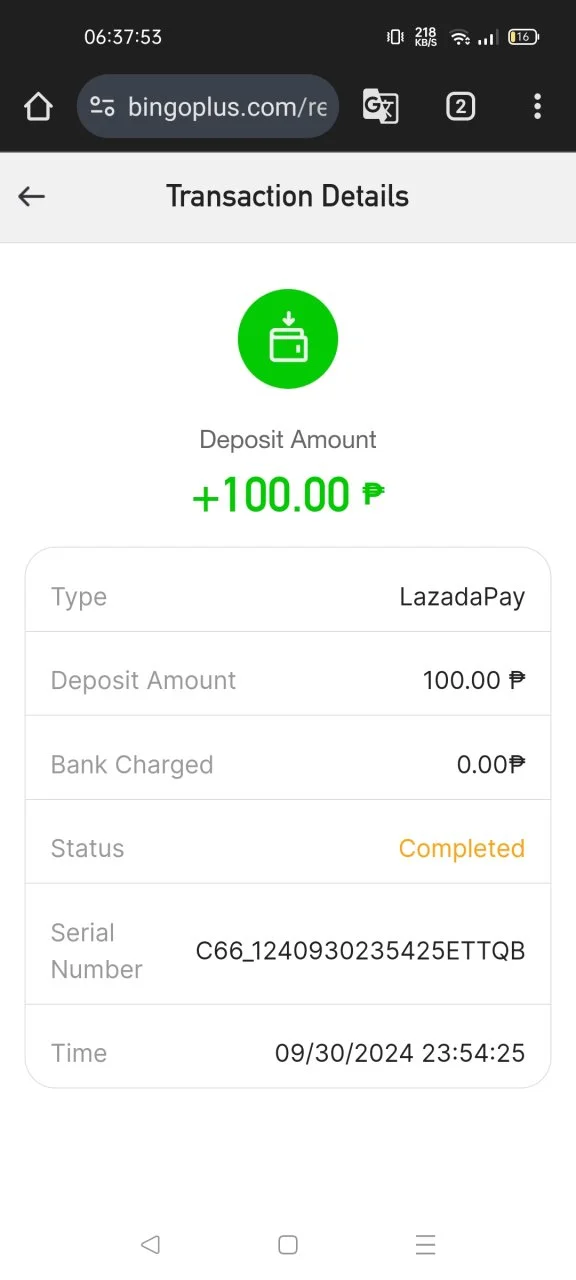The width and height of the screenshot is (576, 1280).
Task: Open the browser home icon
Action: [38, 106]
